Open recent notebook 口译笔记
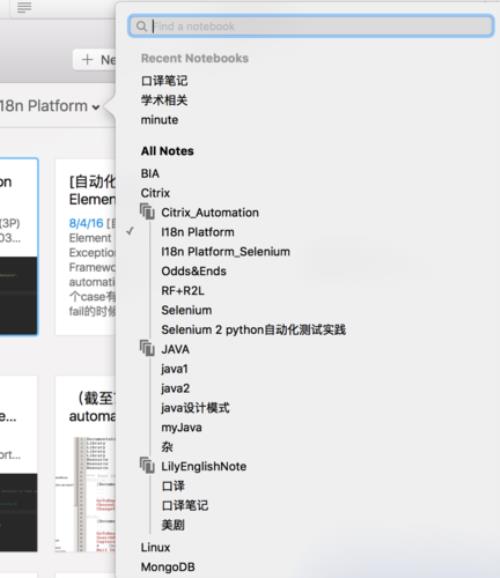The image size is (500, 578). point(164,81)
